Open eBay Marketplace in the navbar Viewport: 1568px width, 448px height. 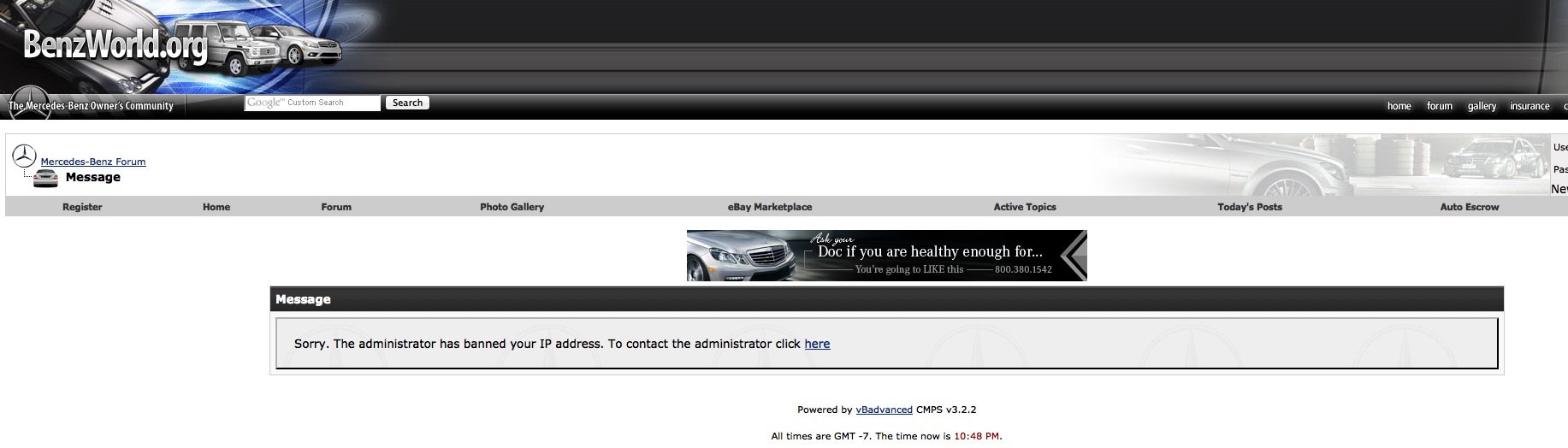point(770,207)
